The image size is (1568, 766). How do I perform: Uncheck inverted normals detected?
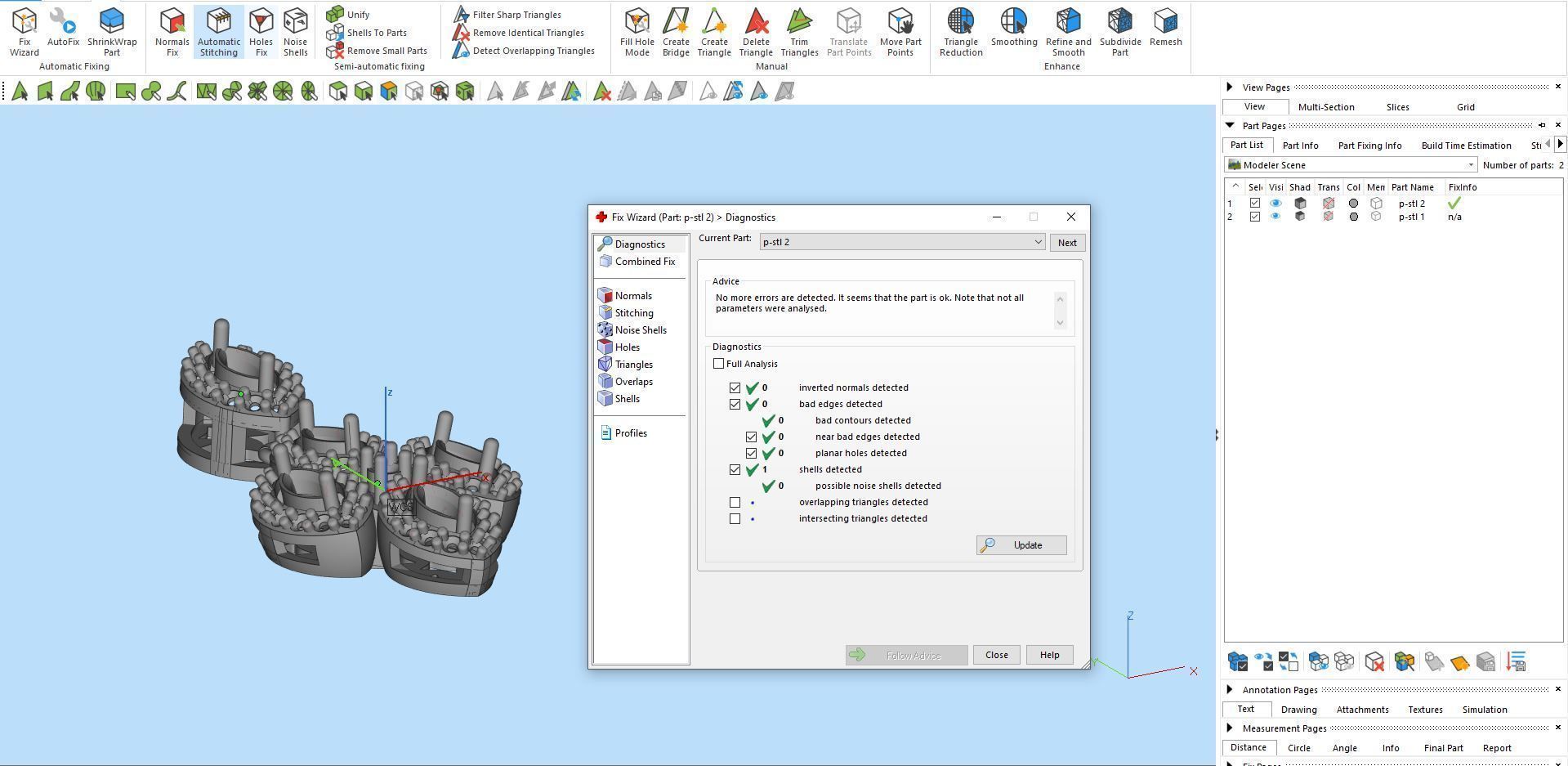[x=735, y=387]
